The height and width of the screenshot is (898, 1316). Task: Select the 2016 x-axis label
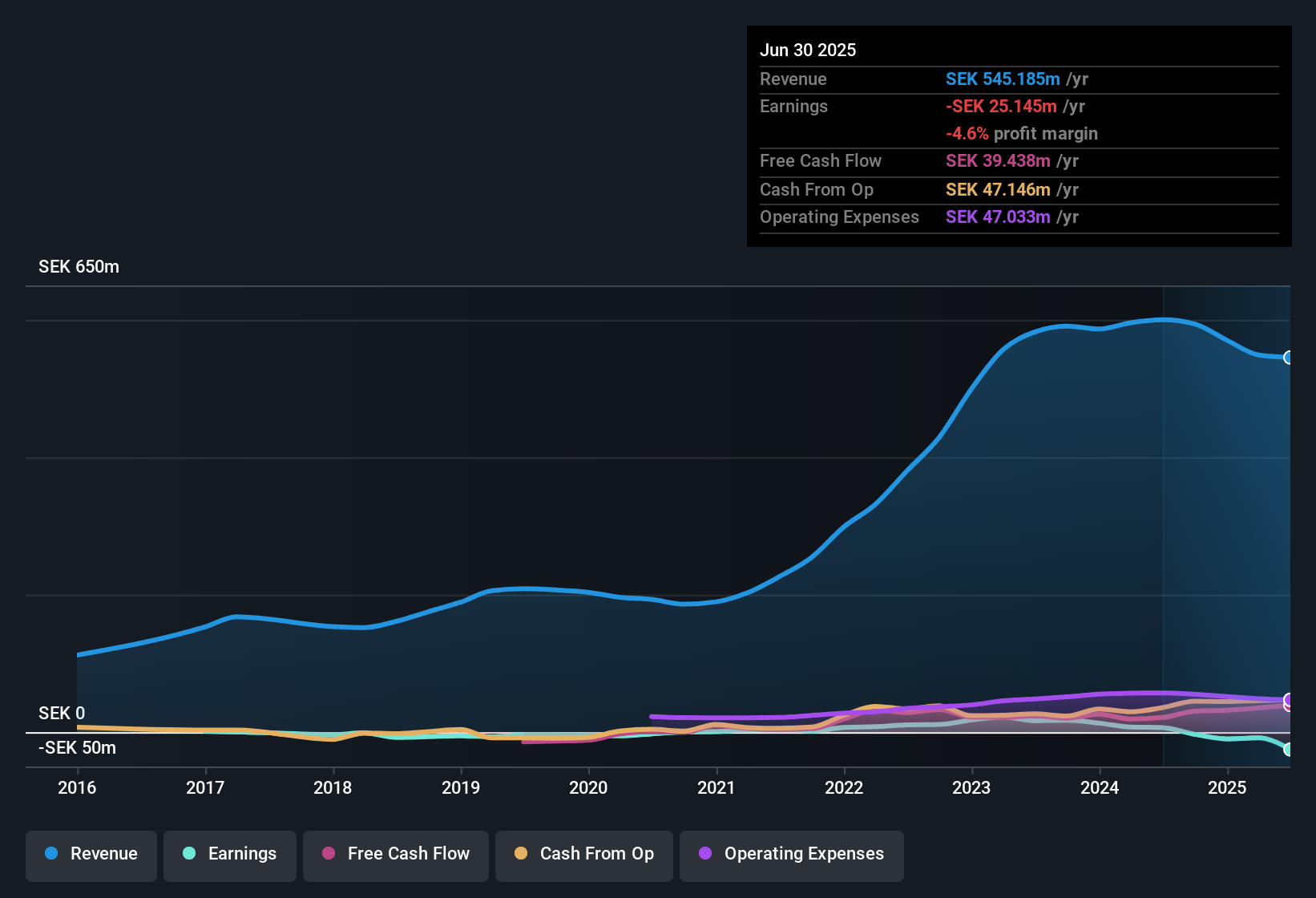[x=77, y=788]
